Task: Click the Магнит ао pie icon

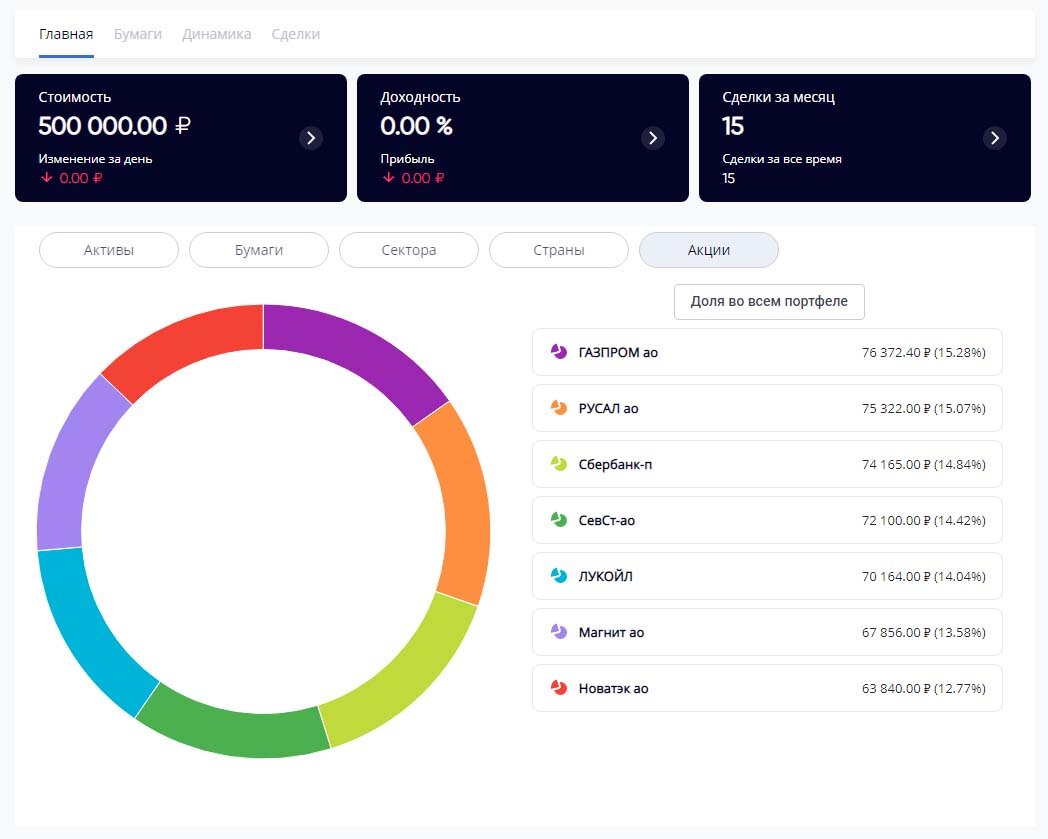Action: [559, 632]
